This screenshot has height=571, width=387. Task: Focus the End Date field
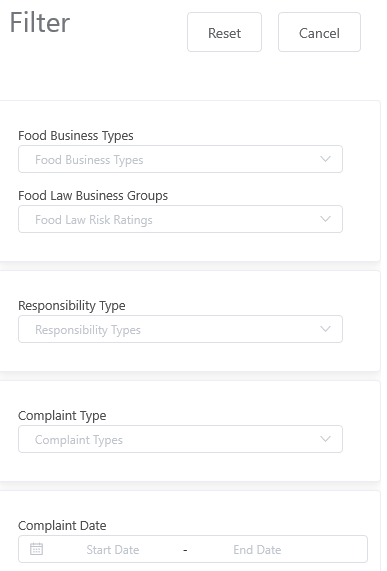pyautogui.click(x=257, y=550)
